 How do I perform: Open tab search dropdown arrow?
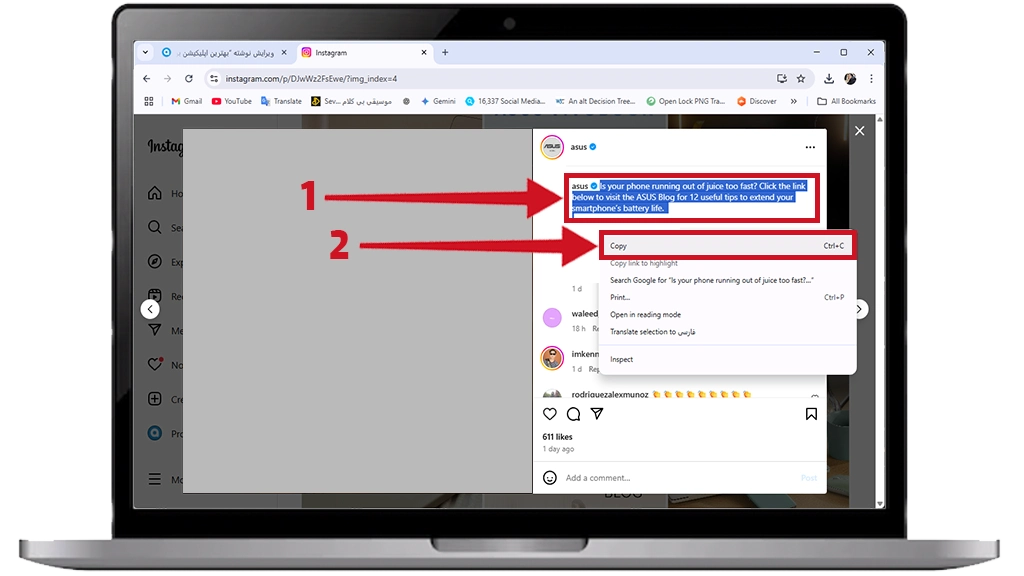pos(145,52)
